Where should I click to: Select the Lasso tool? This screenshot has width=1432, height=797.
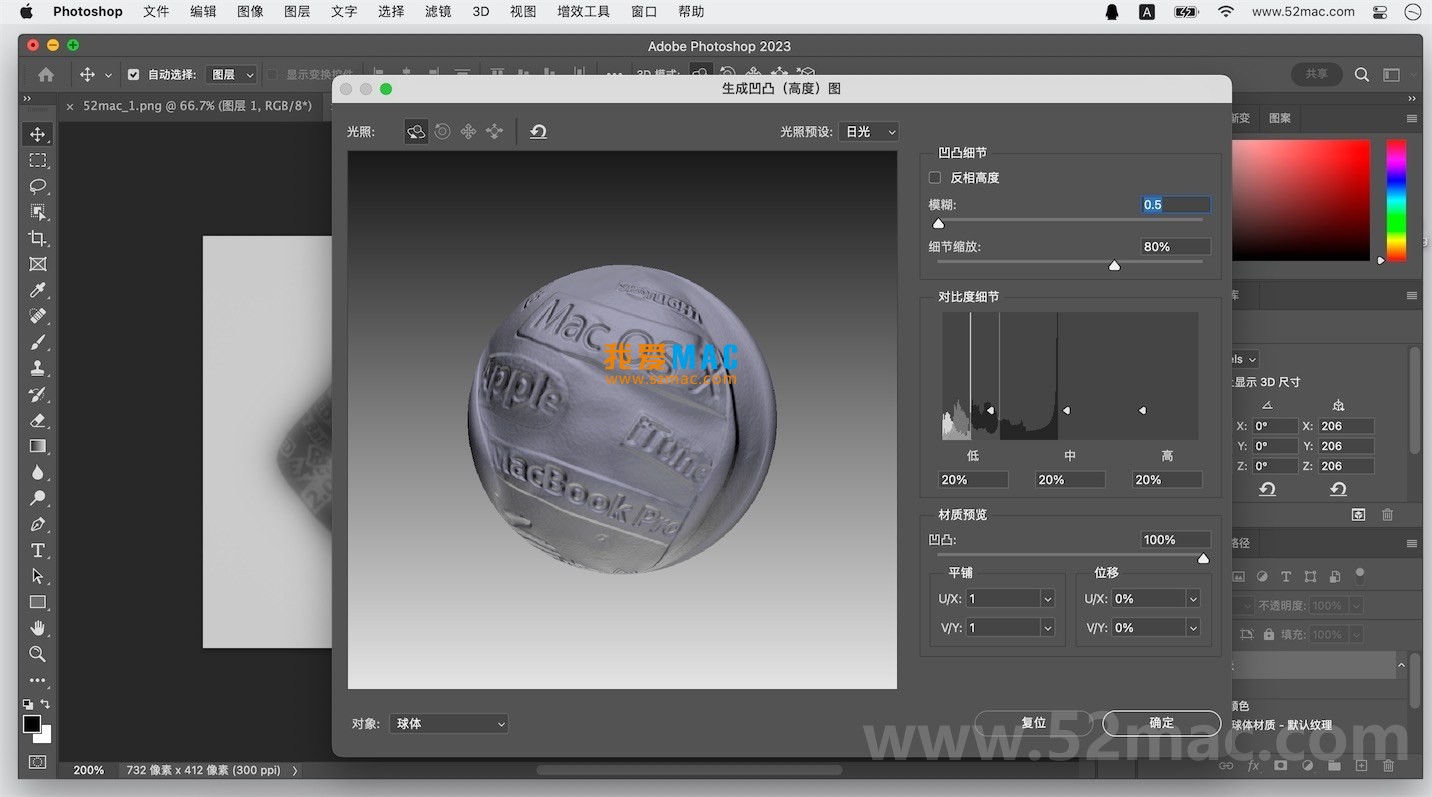coord(38,186)
